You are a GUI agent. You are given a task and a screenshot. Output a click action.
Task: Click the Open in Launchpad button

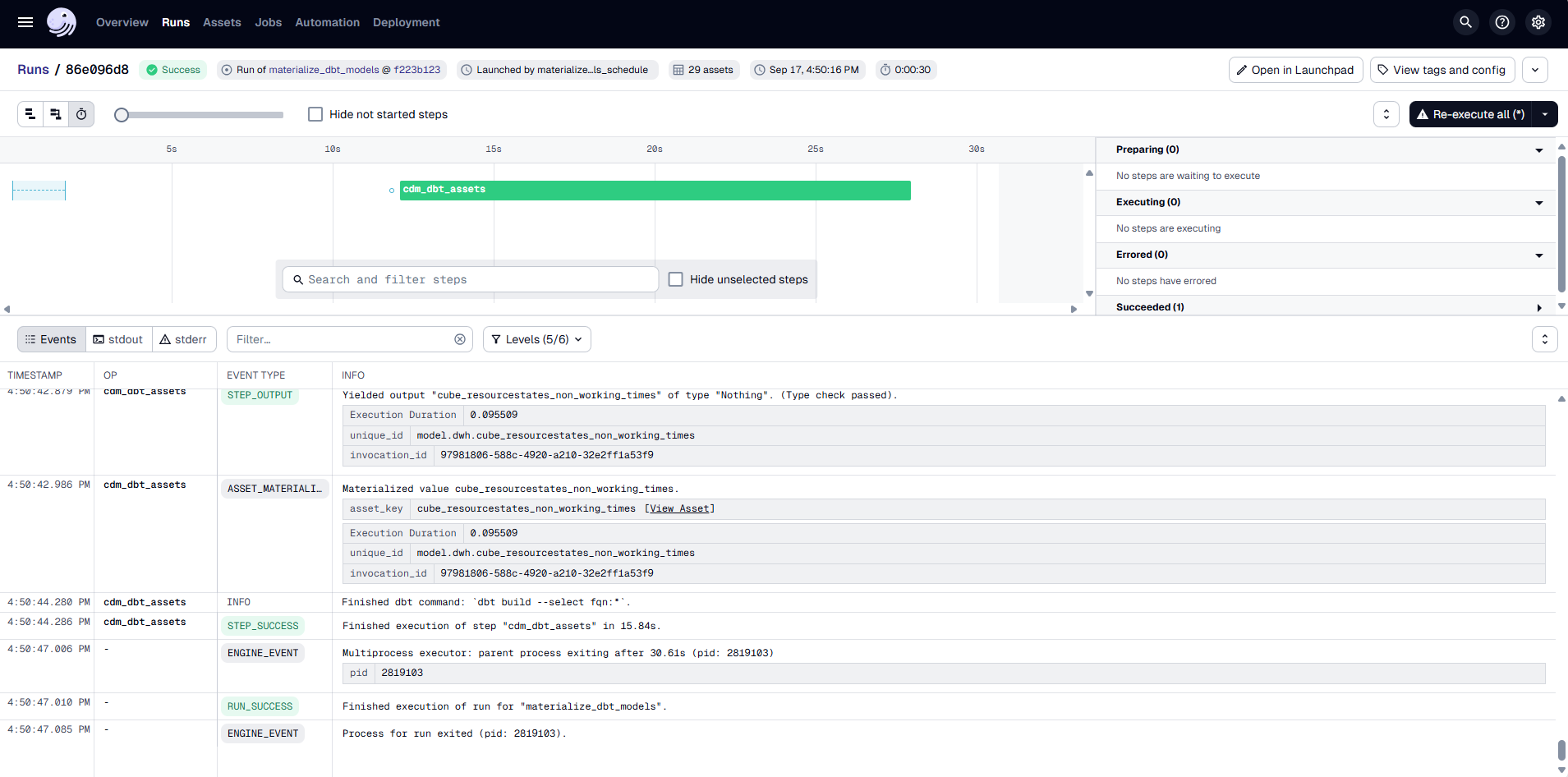[x=1295, y=70]
